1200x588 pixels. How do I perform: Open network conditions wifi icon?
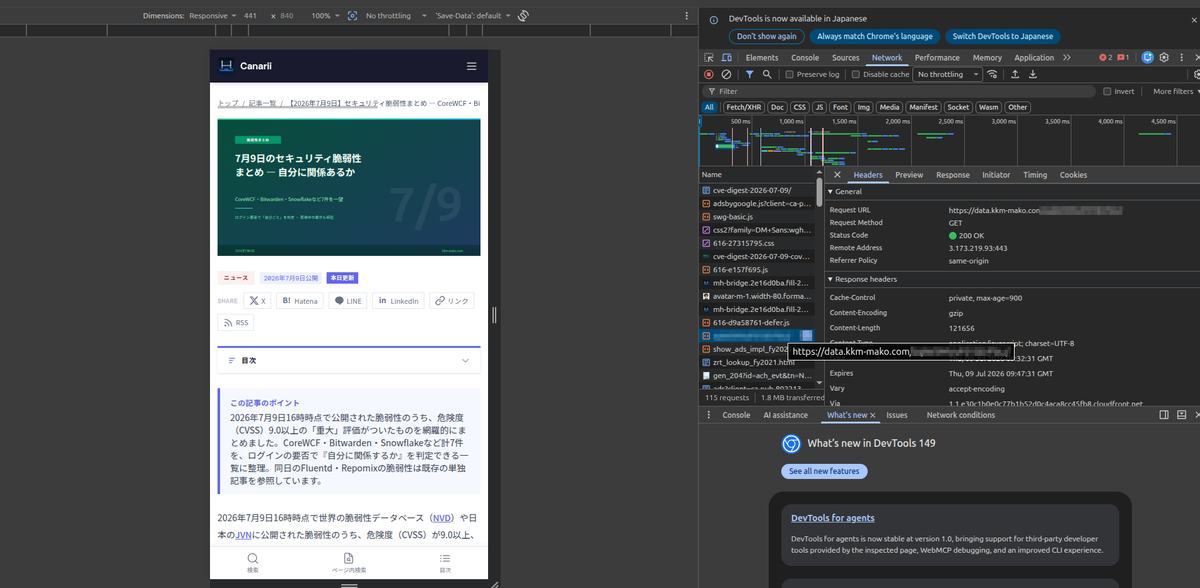(x=993, y=74)
